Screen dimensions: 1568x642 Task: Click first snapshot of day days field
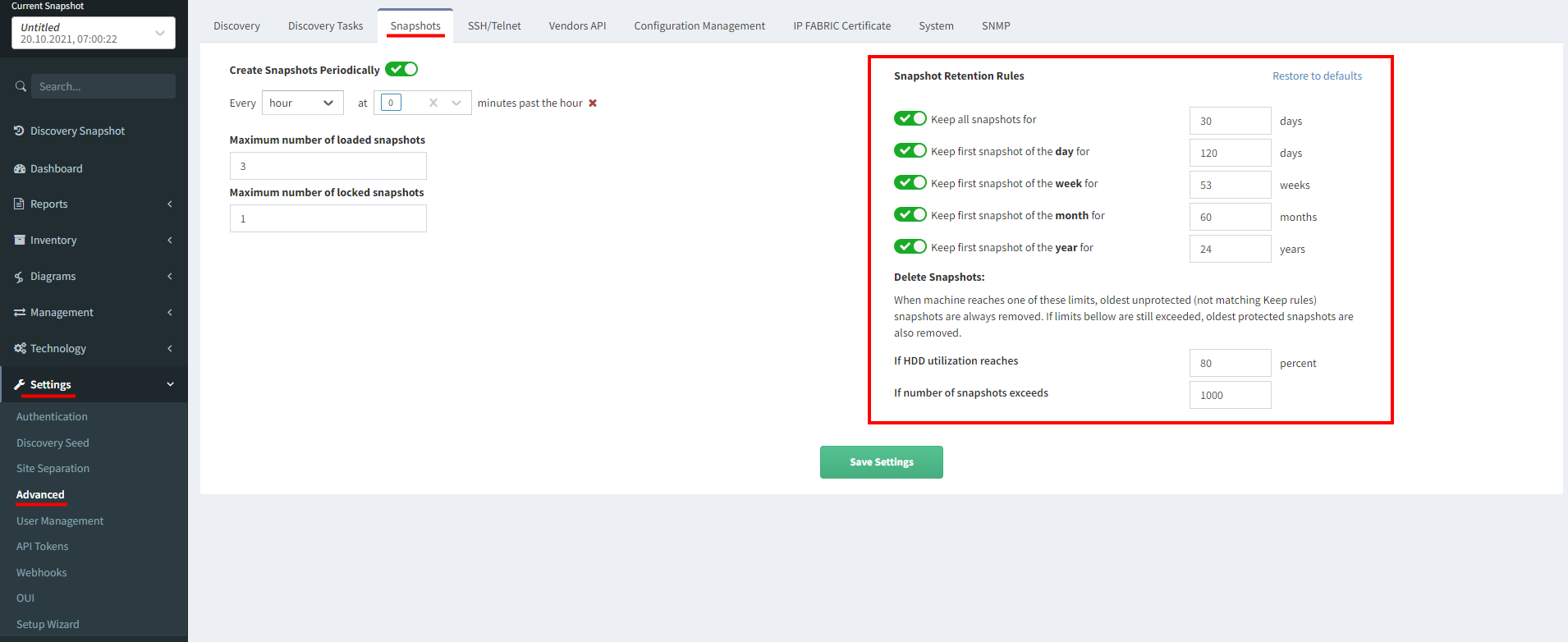[x=1231, y=153]
